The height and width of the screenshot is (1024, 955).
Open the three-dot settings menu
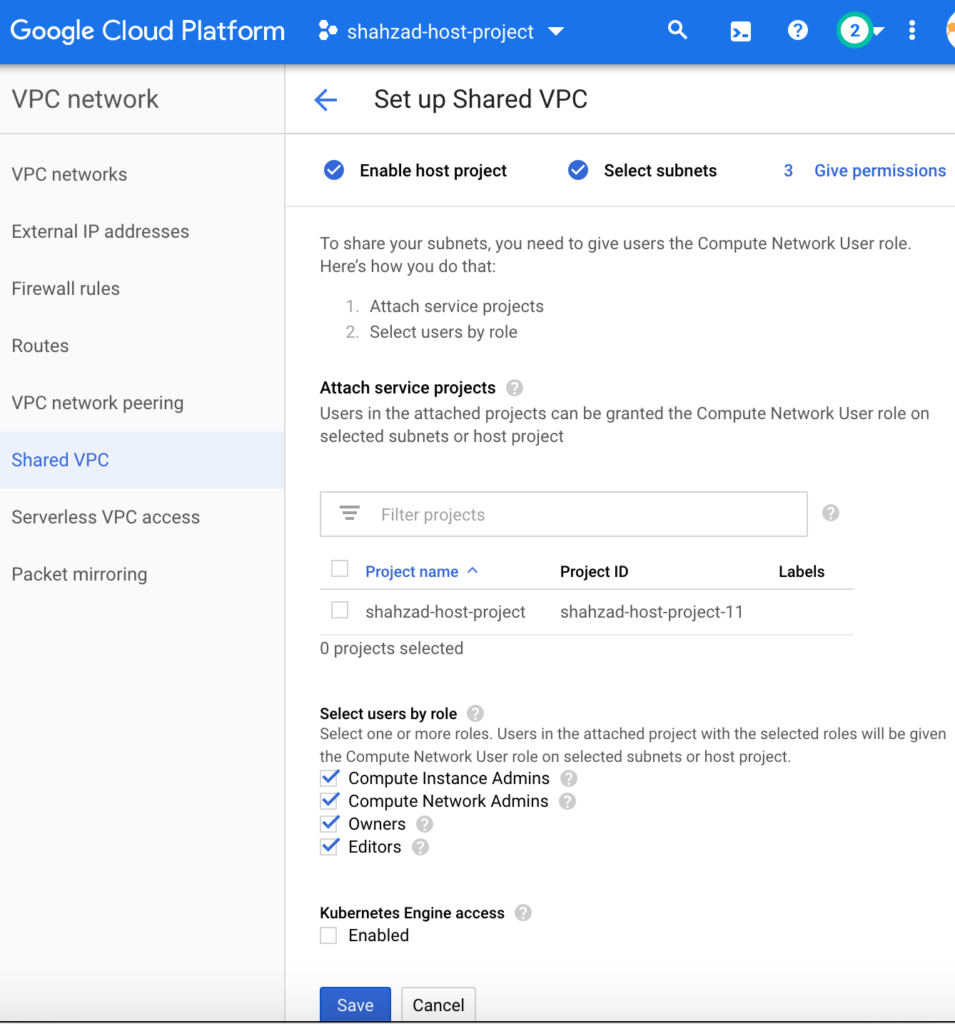coord(912,31)
